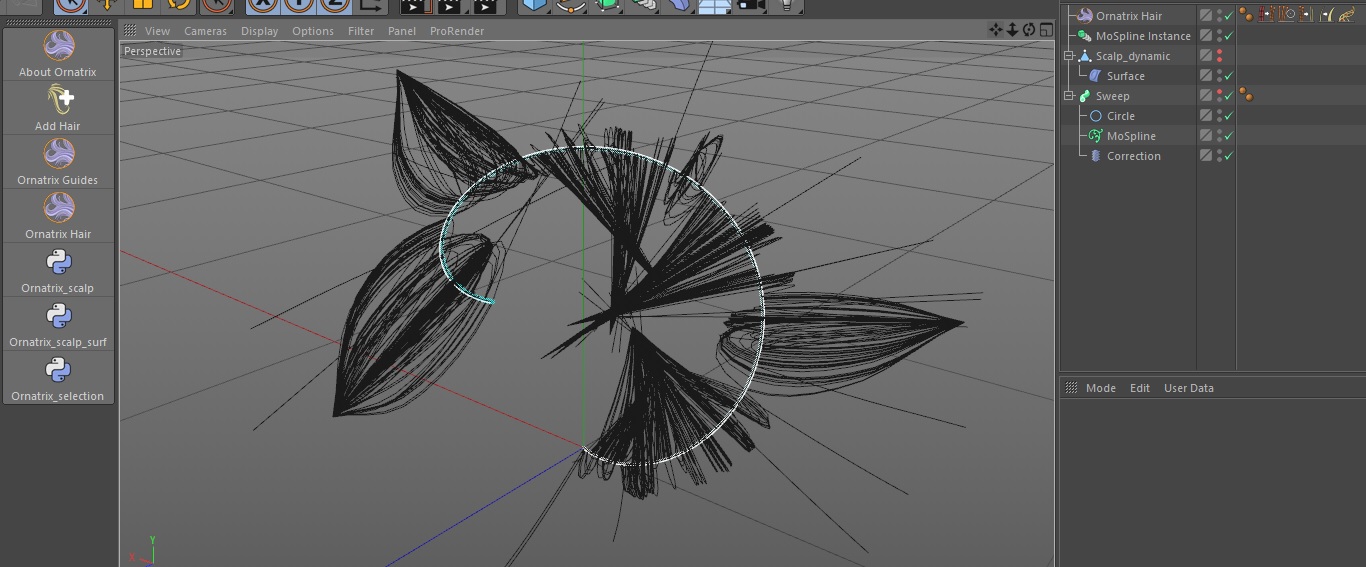1366x567 pixels.
Task: Toggle visibility dots for Scalp_dynamic object
Action: tap(1219, 56)
